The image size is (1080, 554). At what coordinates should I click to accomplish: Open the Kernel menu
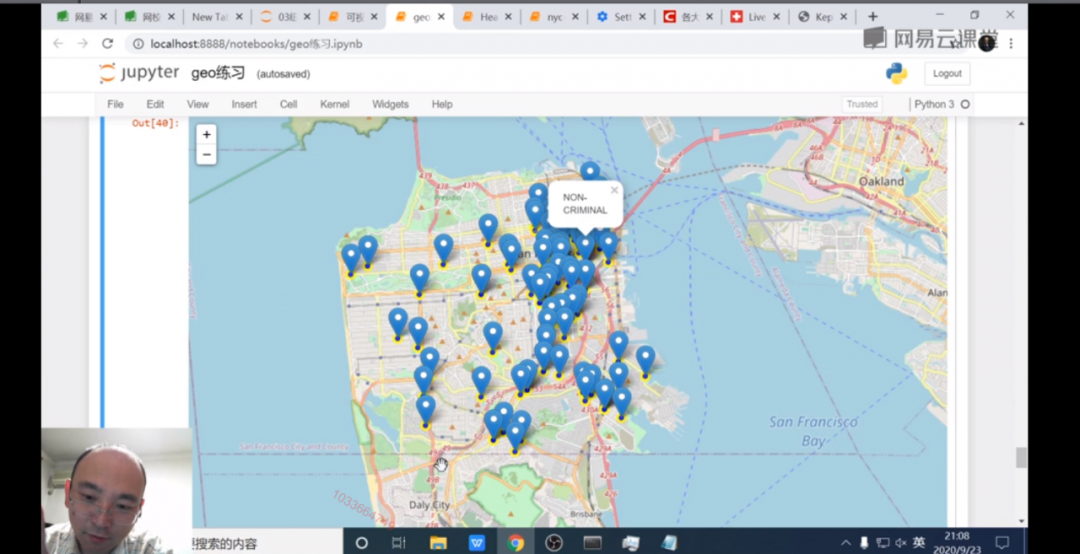[334, 104]
